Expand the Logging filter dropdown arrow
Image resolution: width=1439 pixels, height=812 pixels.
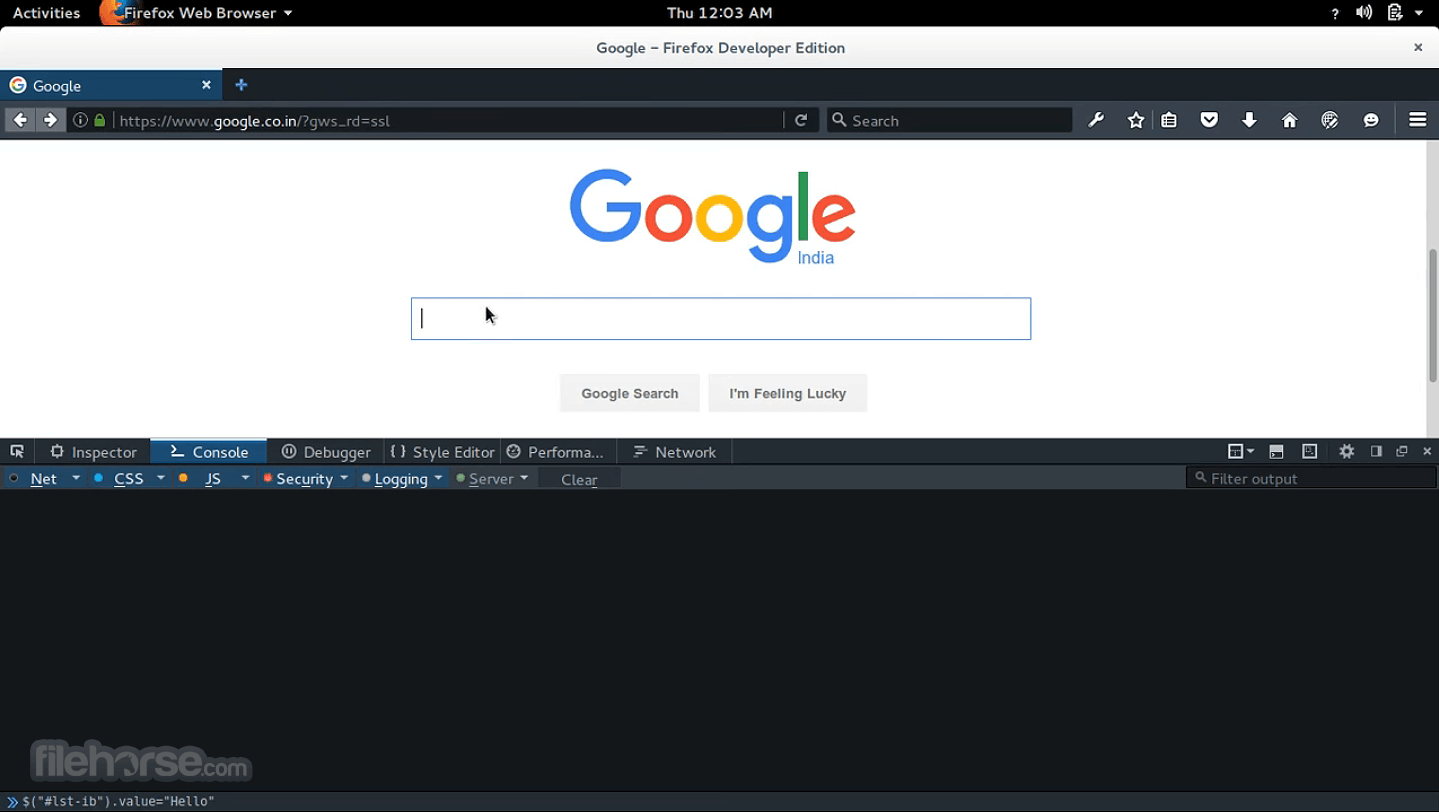tap(438, 478)
